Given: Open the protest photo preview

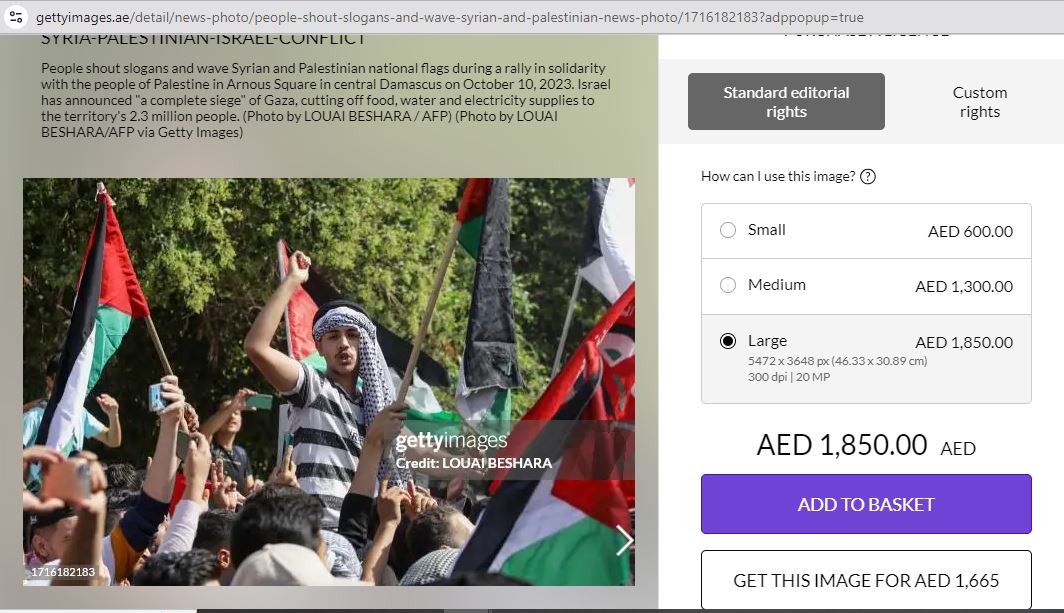Looking at the screenshot, I should click(x=328, y=382).
